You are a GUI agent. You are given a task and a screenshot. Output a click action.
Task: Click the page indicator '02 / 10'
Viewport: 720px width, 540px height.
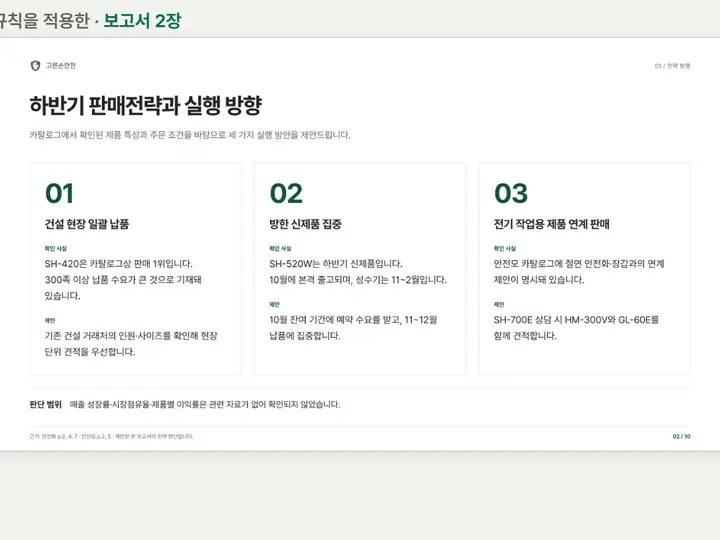[681, 436]
